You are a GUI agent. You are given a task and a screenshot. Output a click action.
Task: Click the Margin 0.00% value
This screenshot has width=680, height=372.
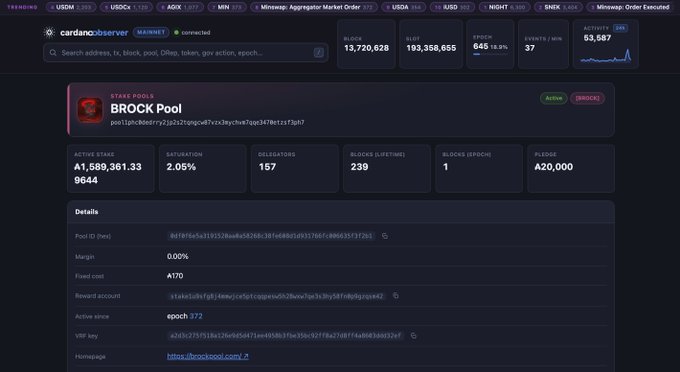pos(178,256)
